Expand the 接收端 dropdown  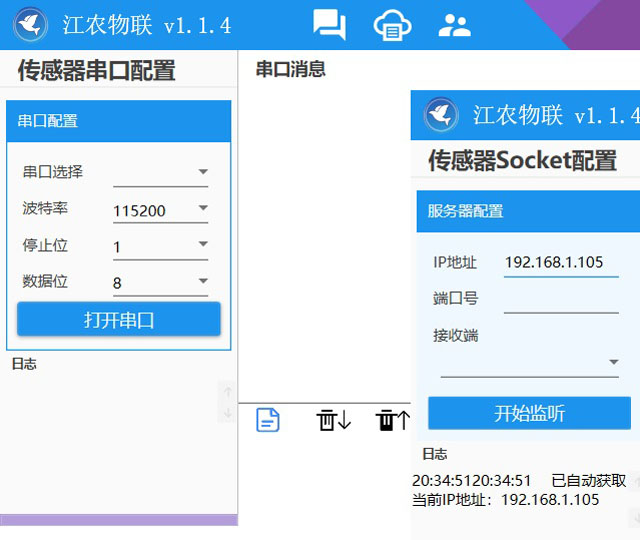(x=530, y=362)
